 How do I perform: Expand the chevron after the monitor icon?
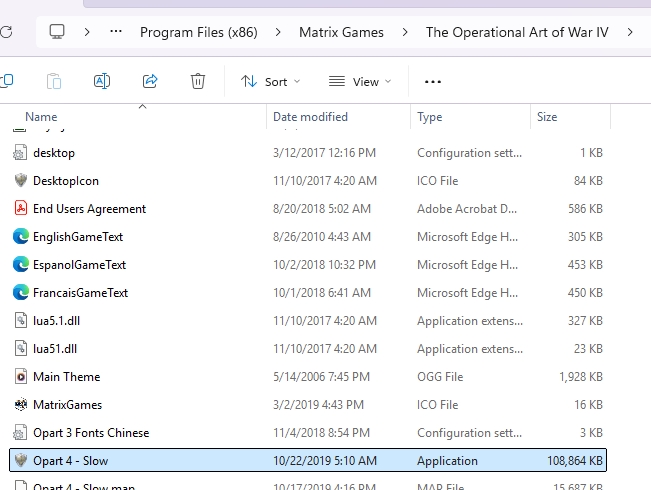tap(87, 32)
